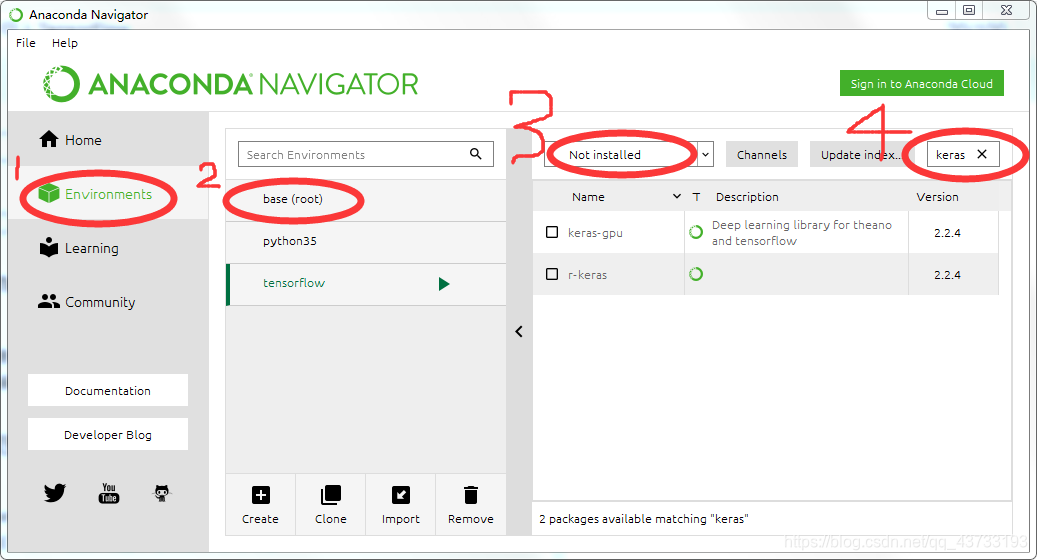The height and width of the screenshot is (560, 1037).
Task: Click the Name column sort arrow
Action: 677,196
